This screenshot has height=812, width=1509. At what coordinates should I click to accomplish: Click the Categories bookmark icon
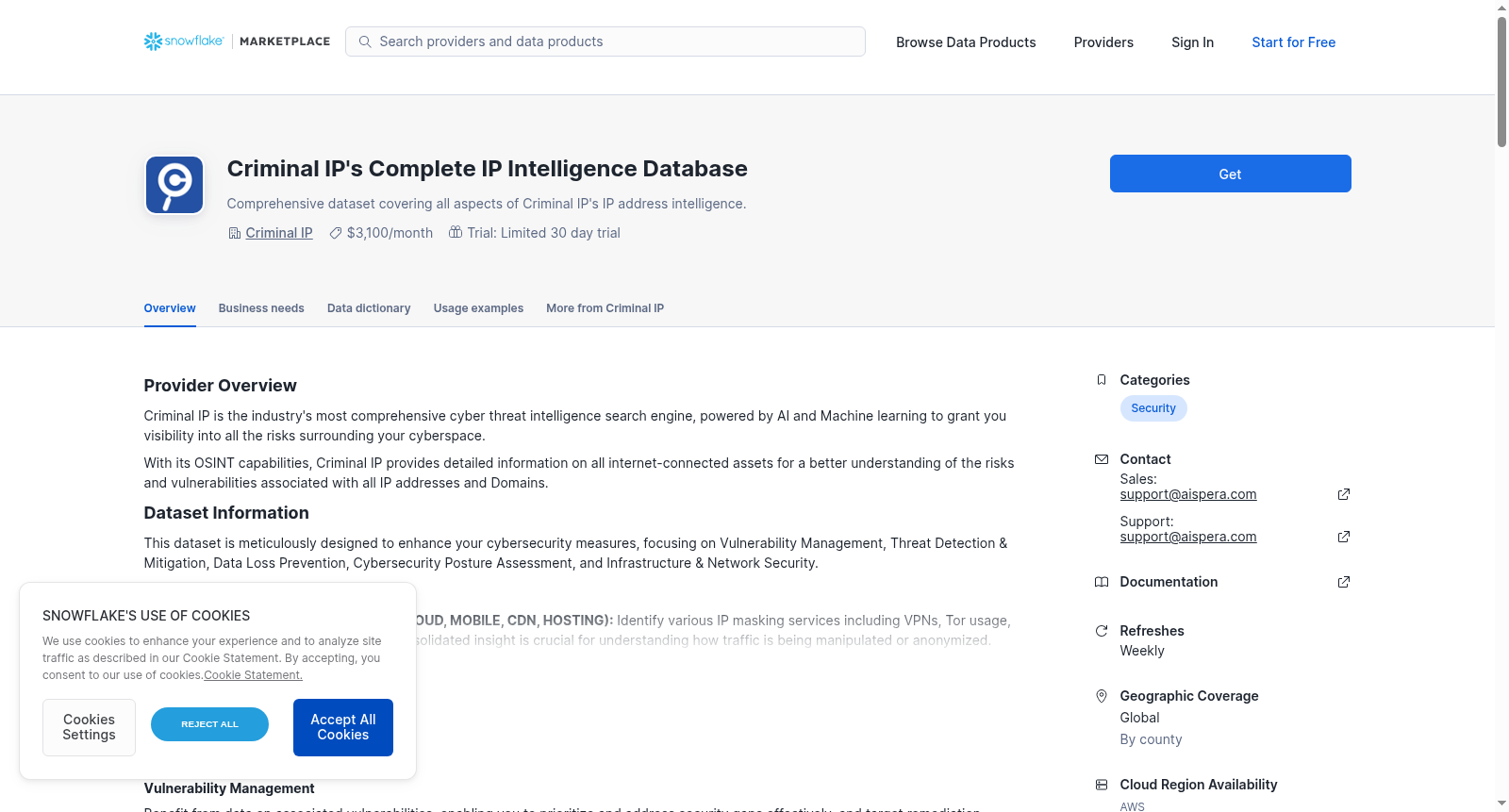[x=1102, y=380]
